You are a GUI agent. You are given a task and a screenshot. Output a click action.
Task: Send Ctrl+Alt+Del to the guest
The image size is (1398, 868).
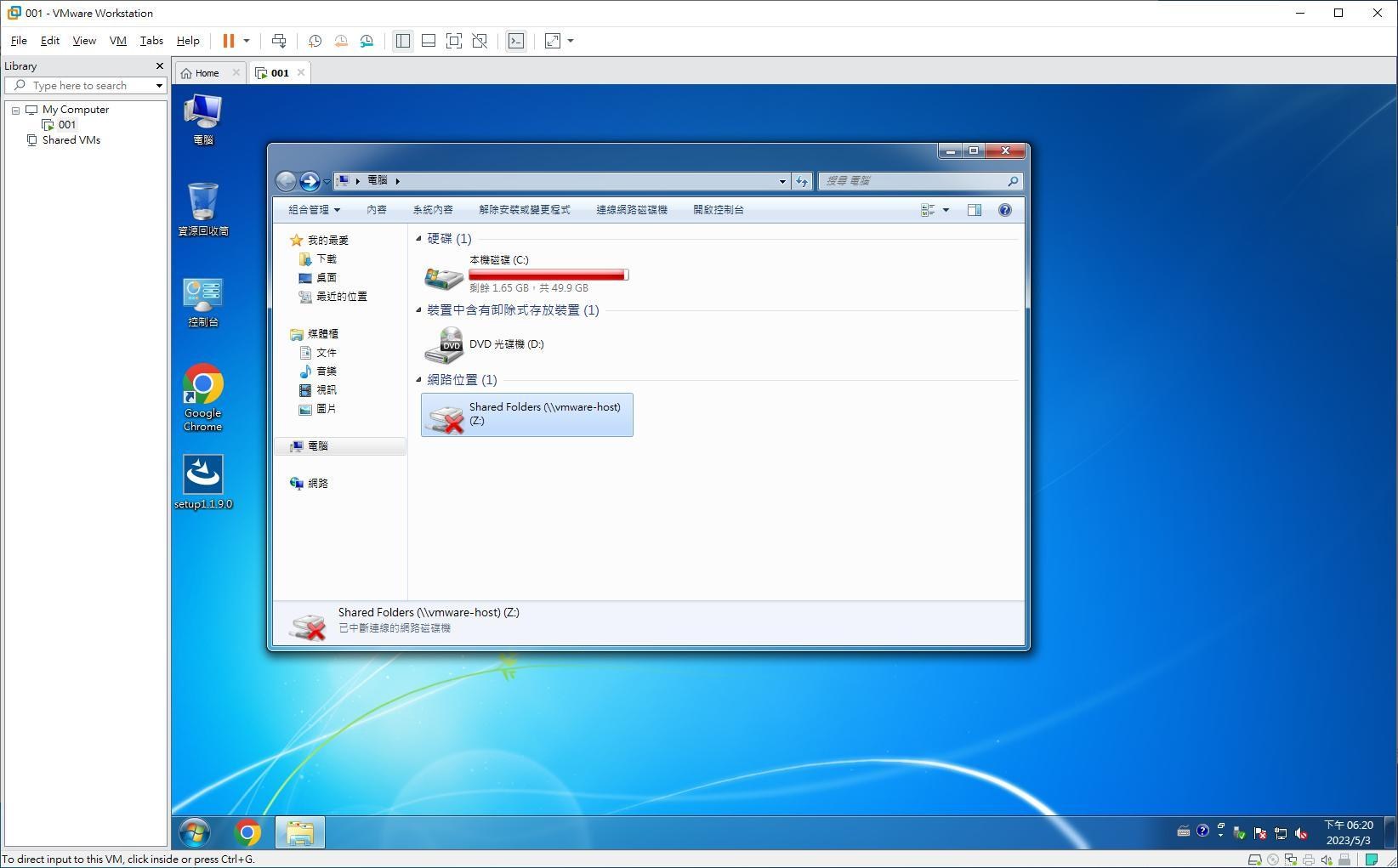pos(279,40)
